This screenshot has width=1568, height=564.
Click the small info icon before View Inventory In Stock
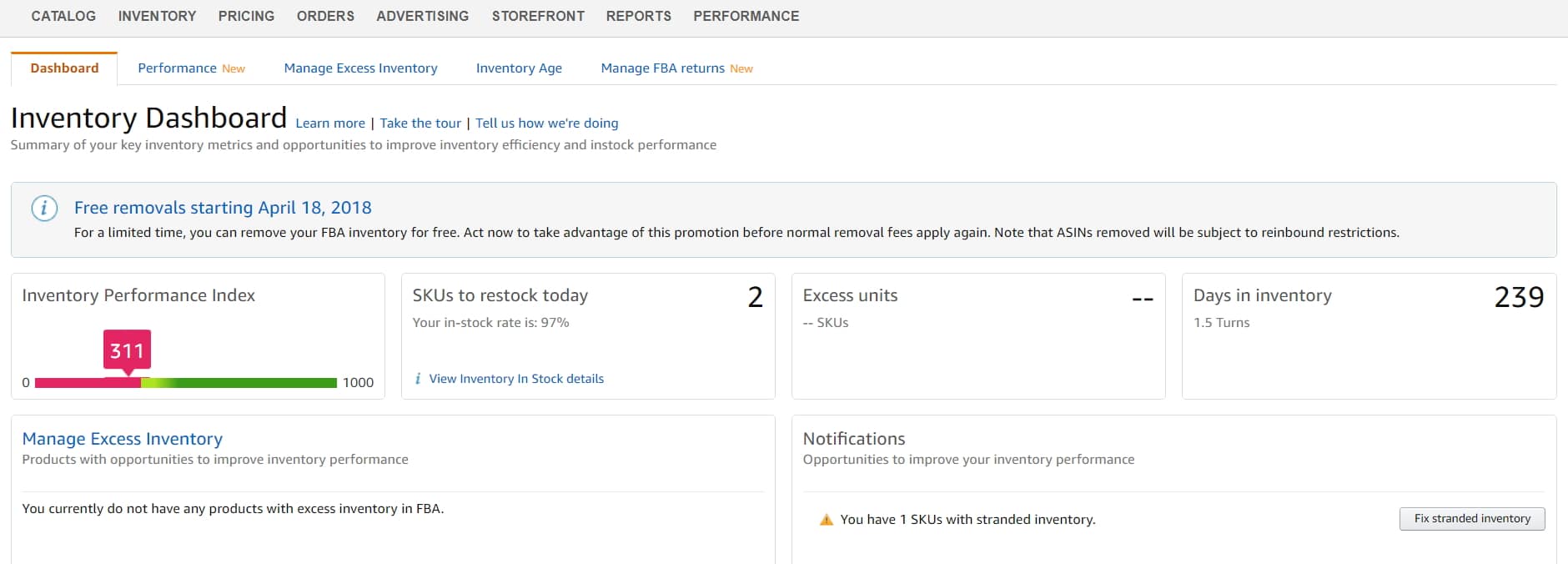point(418,379)
